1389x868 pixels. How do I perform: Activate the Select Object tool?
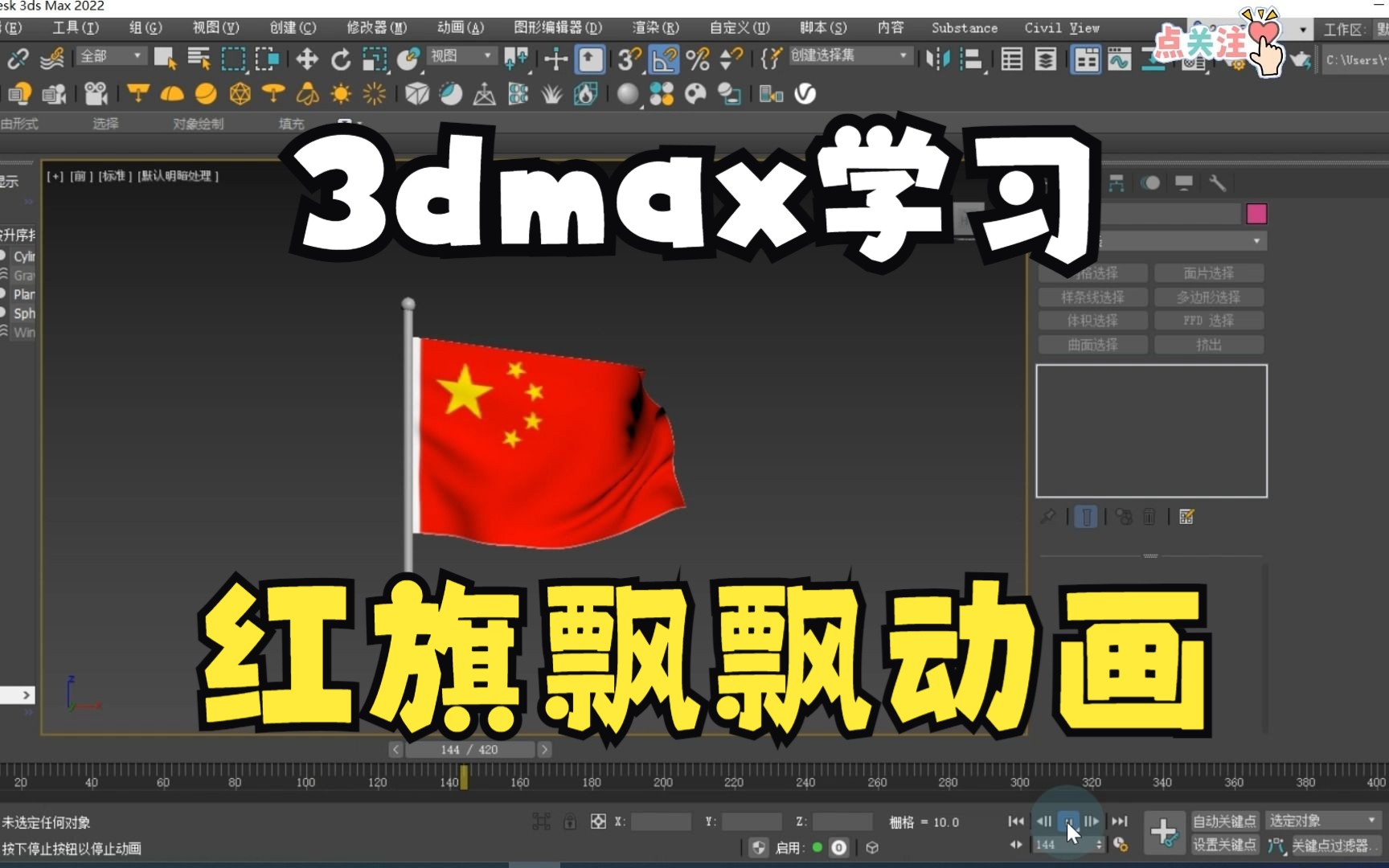(x=165, y=59)
